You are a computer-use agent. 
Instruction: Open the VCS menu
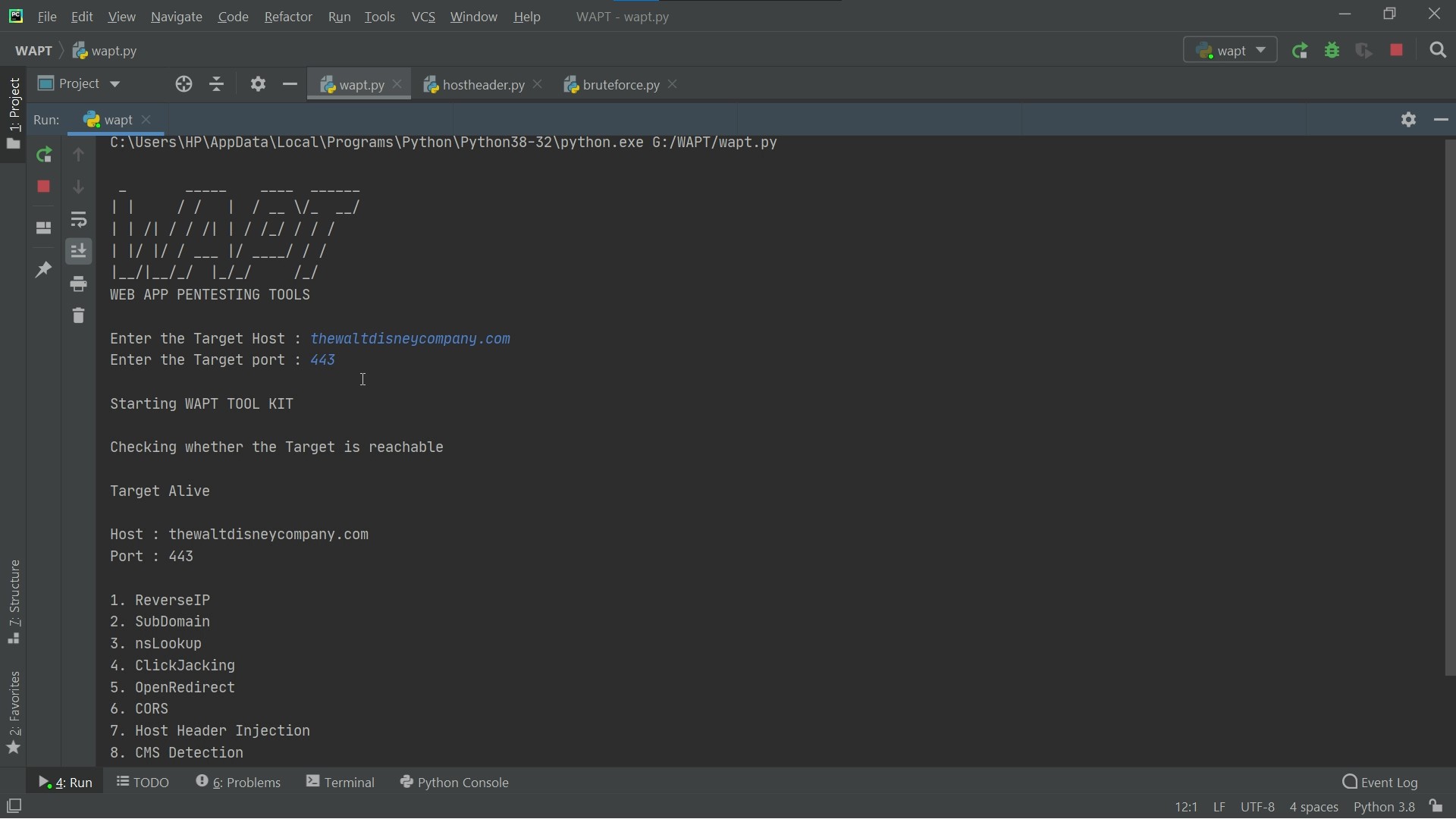424,17
